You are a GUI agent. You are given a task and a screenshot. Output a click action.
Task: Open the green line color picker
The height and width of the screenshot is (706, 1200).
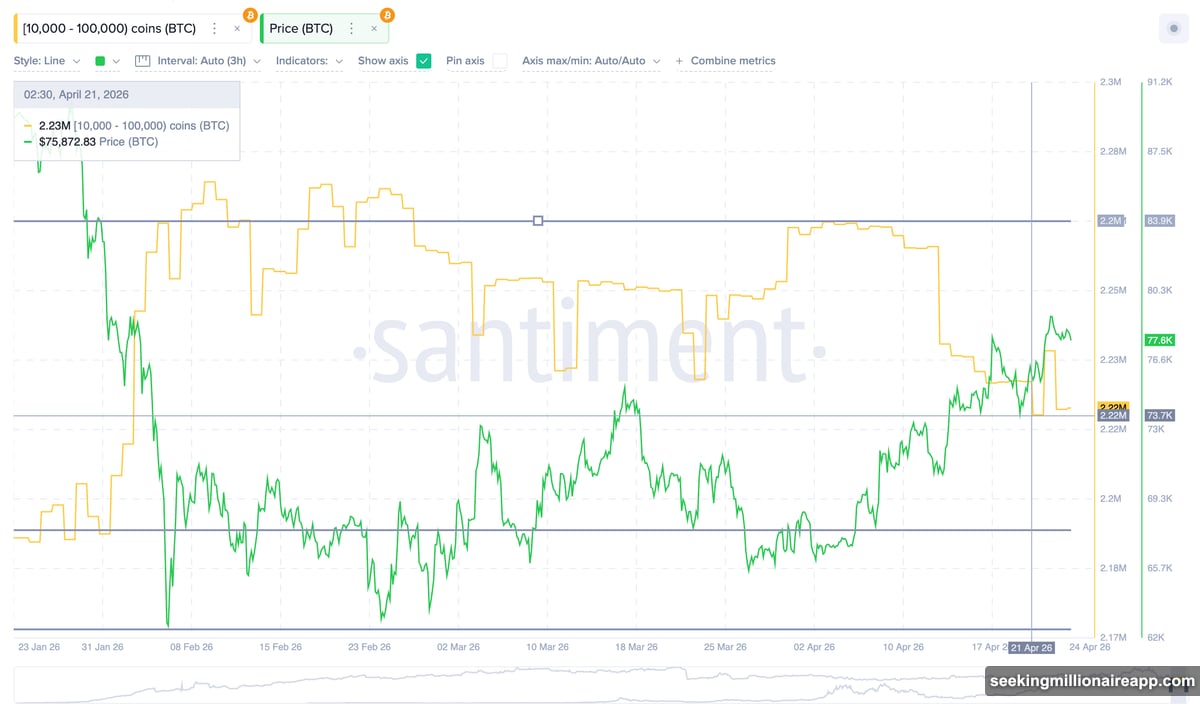pyautogui.click(x=107, y=61)
